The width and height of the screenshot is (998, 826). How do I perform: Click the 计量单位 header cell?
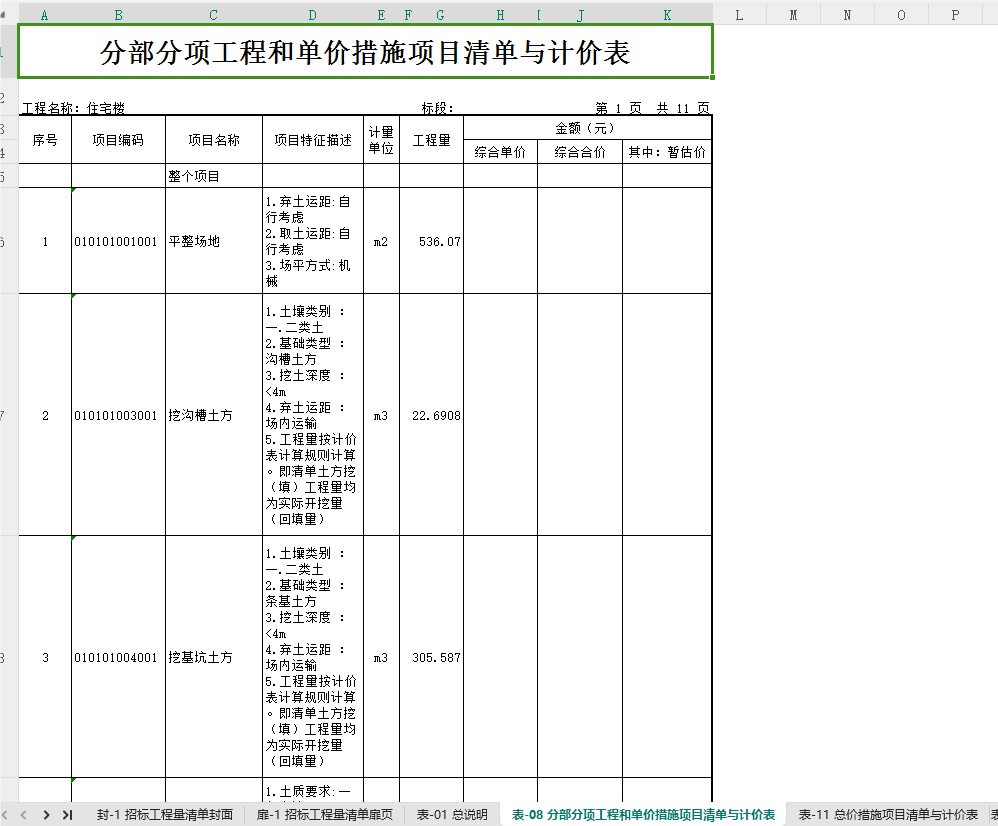381,140
